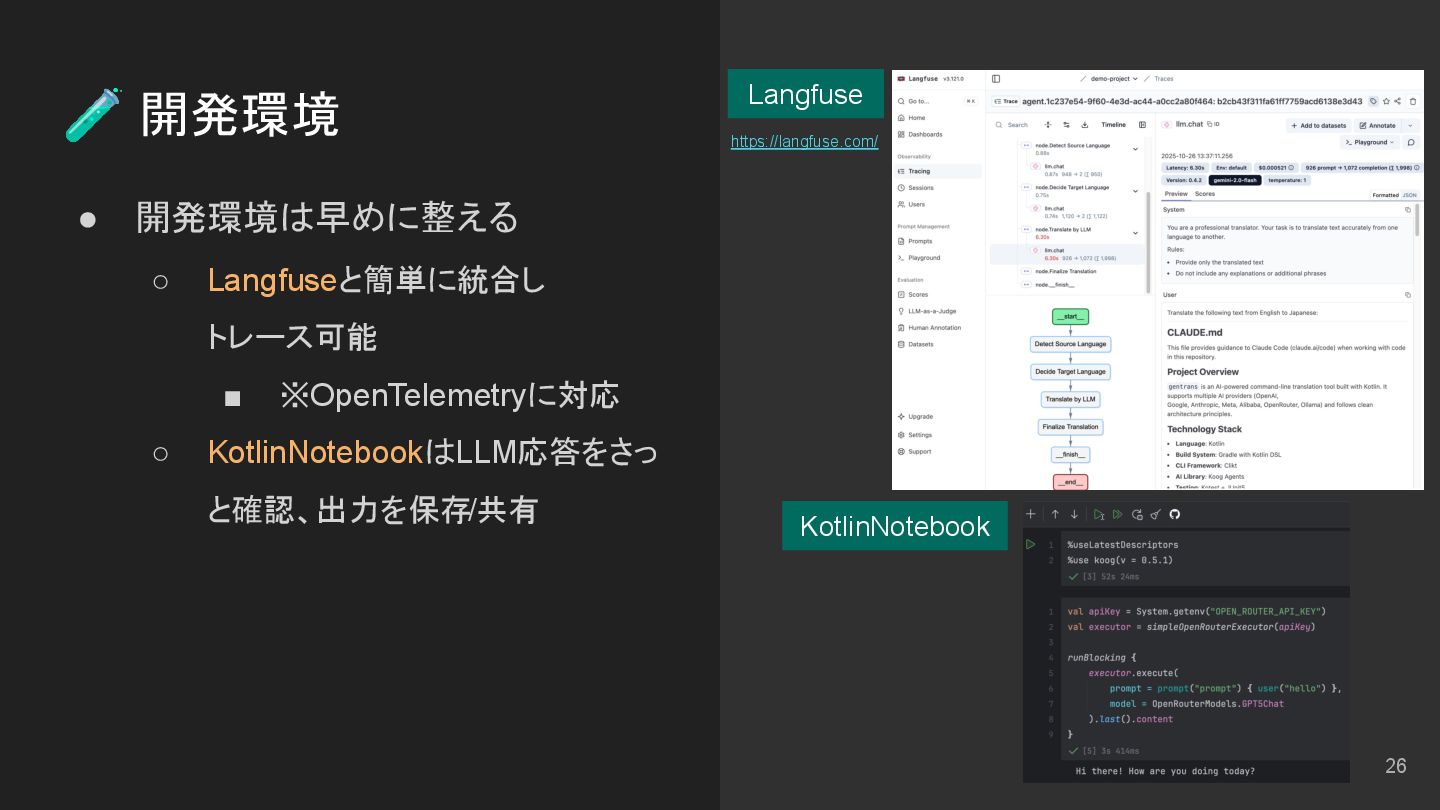Viewport: 1440px width, 810px height.
Task: Share the trace via share icon
Action: (1398, 101)
